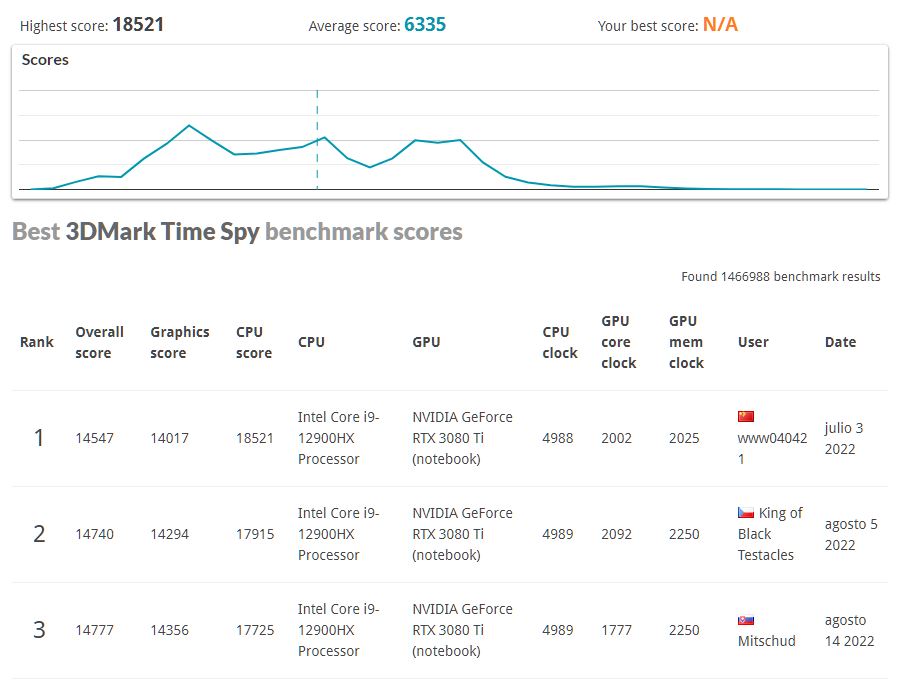Click the China flag icon next to www040421
The height and width of the screenshot is (684, 898).
coord(746,416)
